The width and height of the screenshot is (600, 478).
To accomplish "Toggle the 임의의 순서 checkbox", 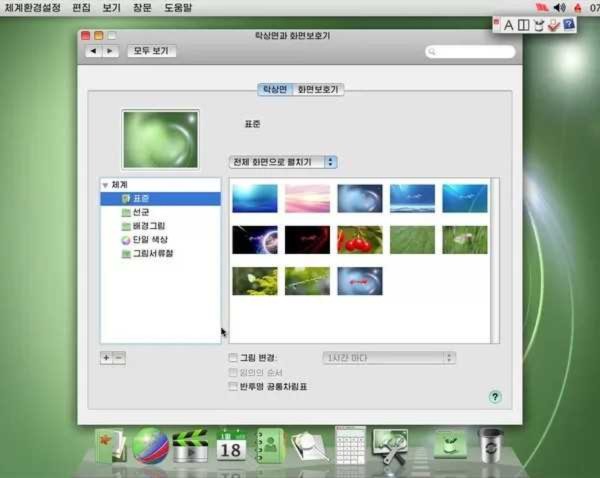I will tap(233, 372).
